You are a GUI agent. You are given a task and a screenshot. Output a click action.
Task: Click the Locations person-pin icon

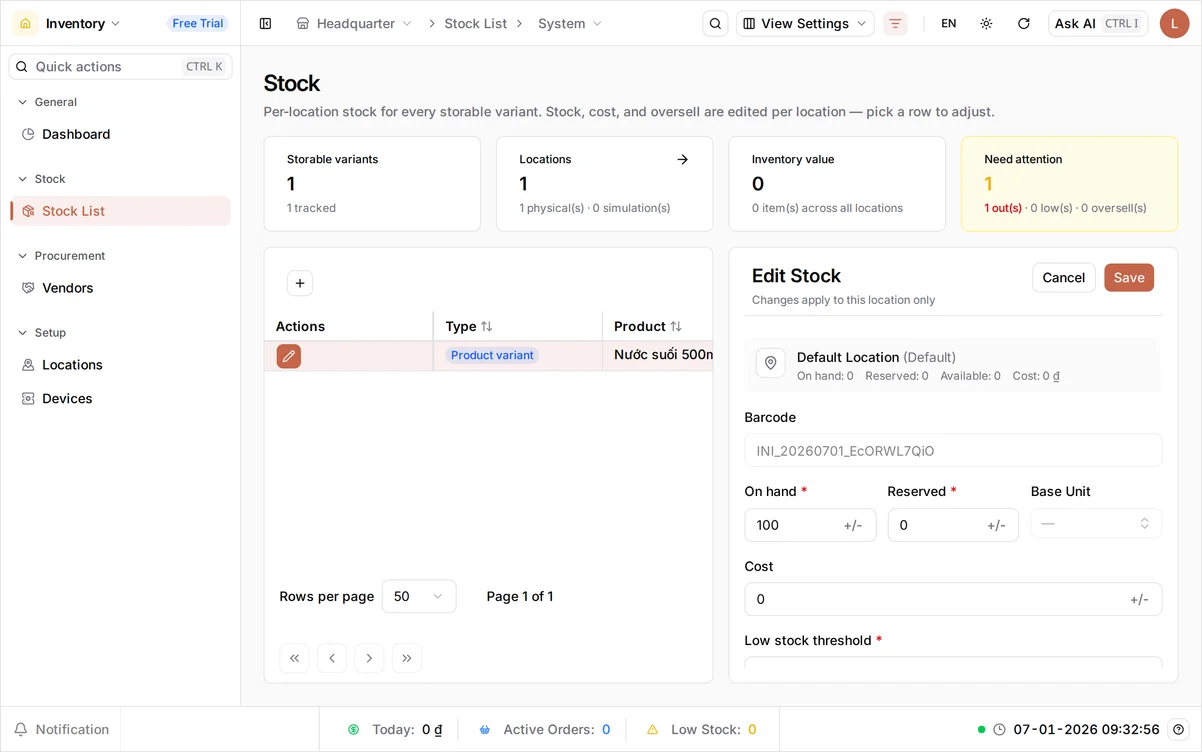28,365
